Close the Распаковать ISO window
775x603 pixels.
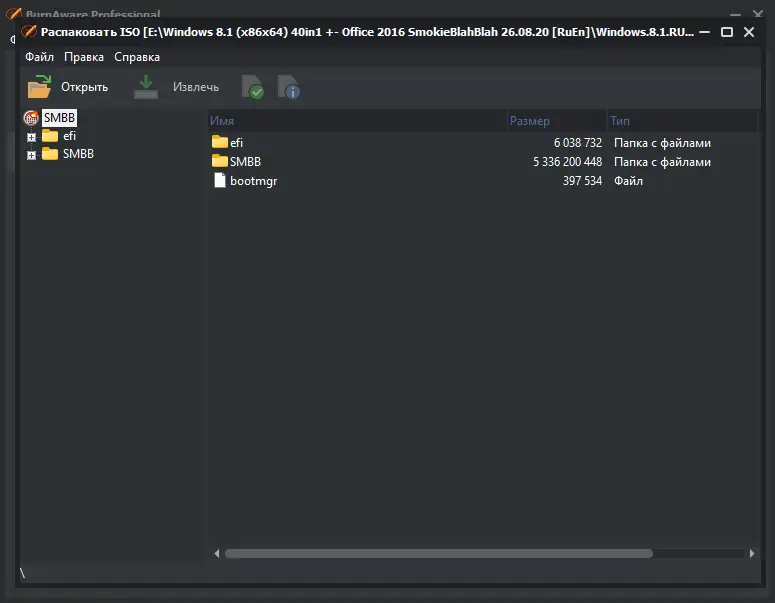749,32
